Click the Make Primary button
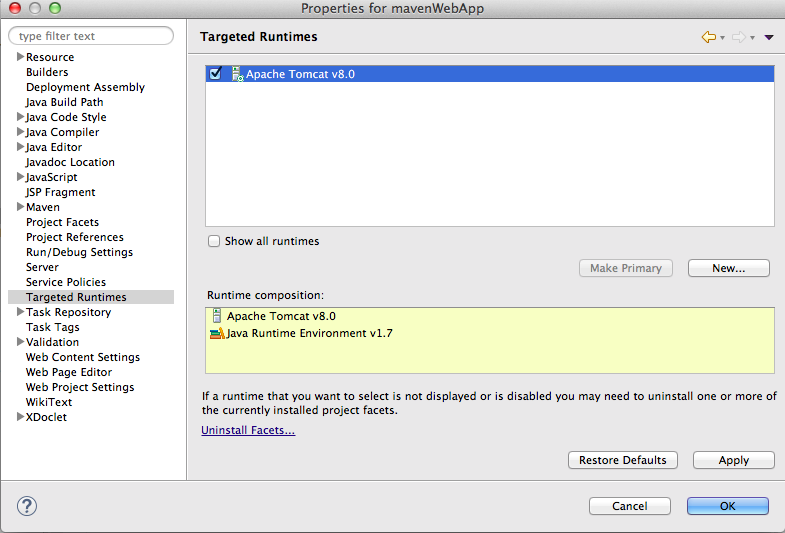Screen dimensions: 785x533 tap(626, 268)
